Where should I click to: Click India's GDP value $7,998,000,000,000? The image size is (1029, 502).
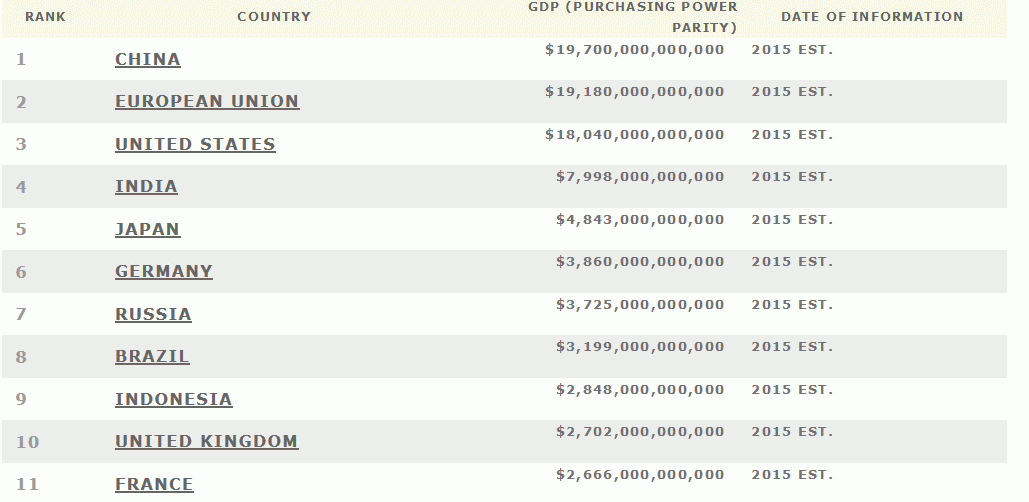(640, 177)
